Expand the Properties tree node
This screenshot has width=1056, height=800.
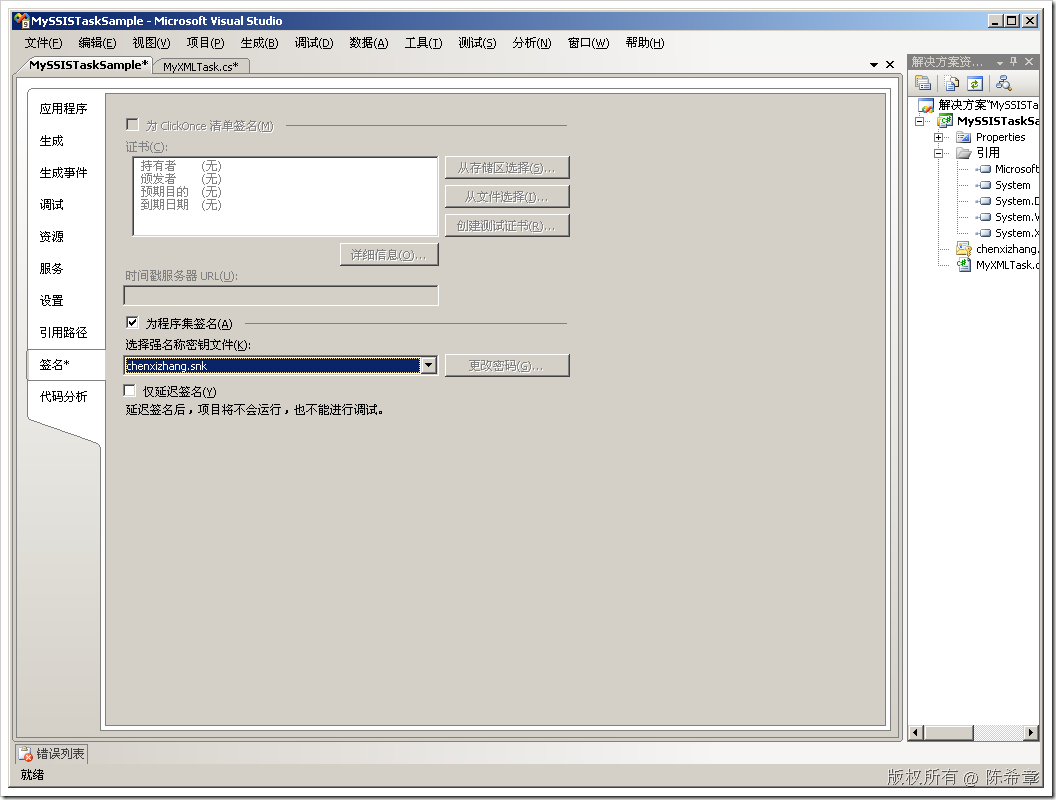click(x=938, y=137)
